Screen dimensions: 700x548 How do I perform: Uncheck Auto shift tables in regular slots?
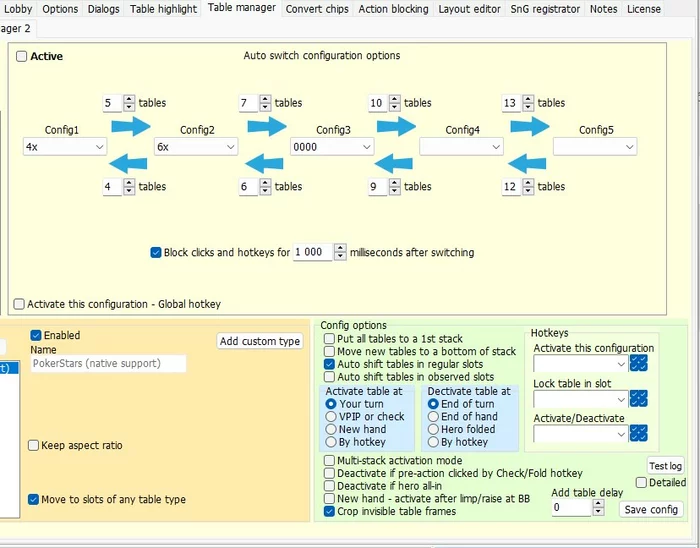[x=329, y=364]
